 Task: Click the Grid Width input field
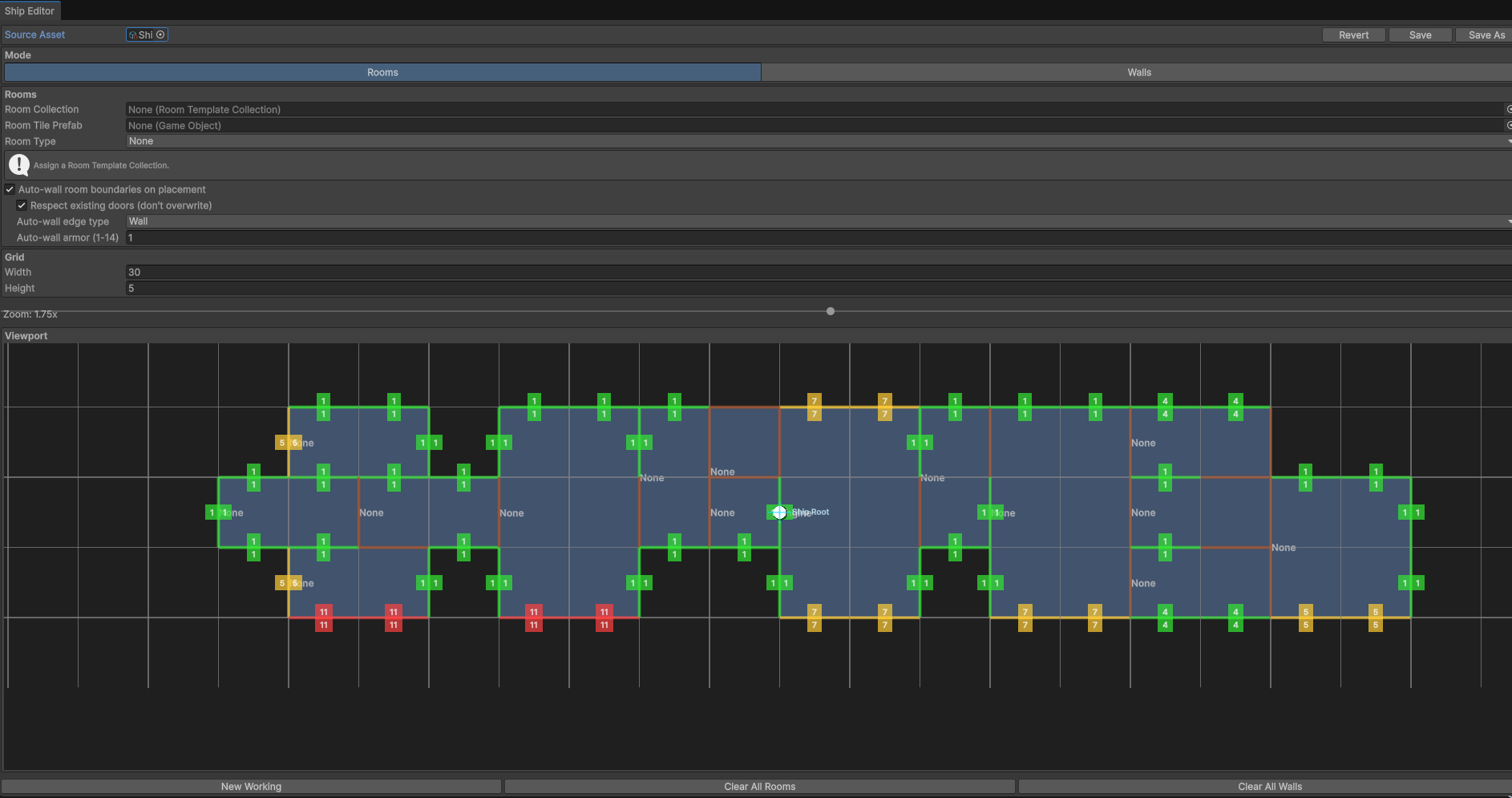pos(816,272)
